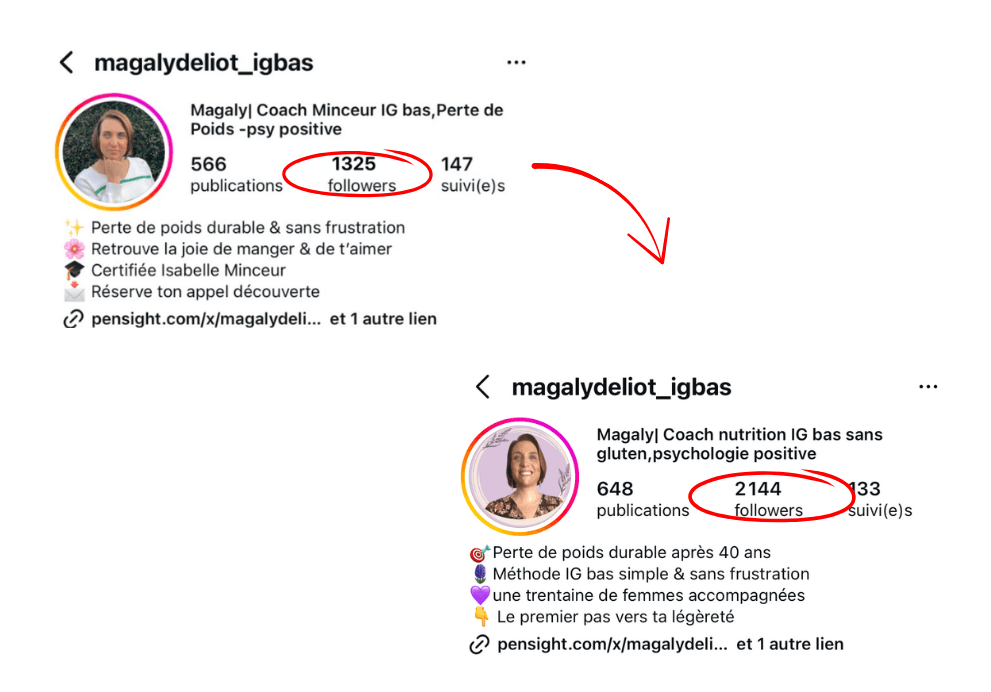Expand 'et 1 autre lien' on bottom profile

(789, 644)
